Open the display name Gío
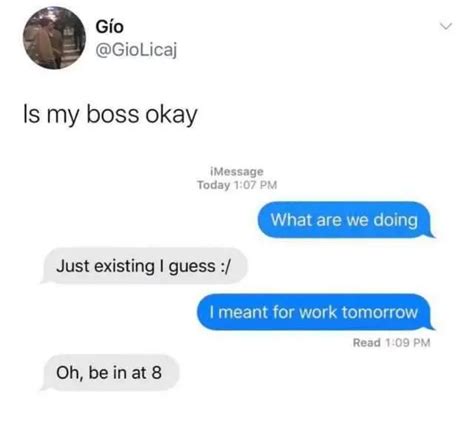This screenshot has width=474, height=423. (110, 27)
